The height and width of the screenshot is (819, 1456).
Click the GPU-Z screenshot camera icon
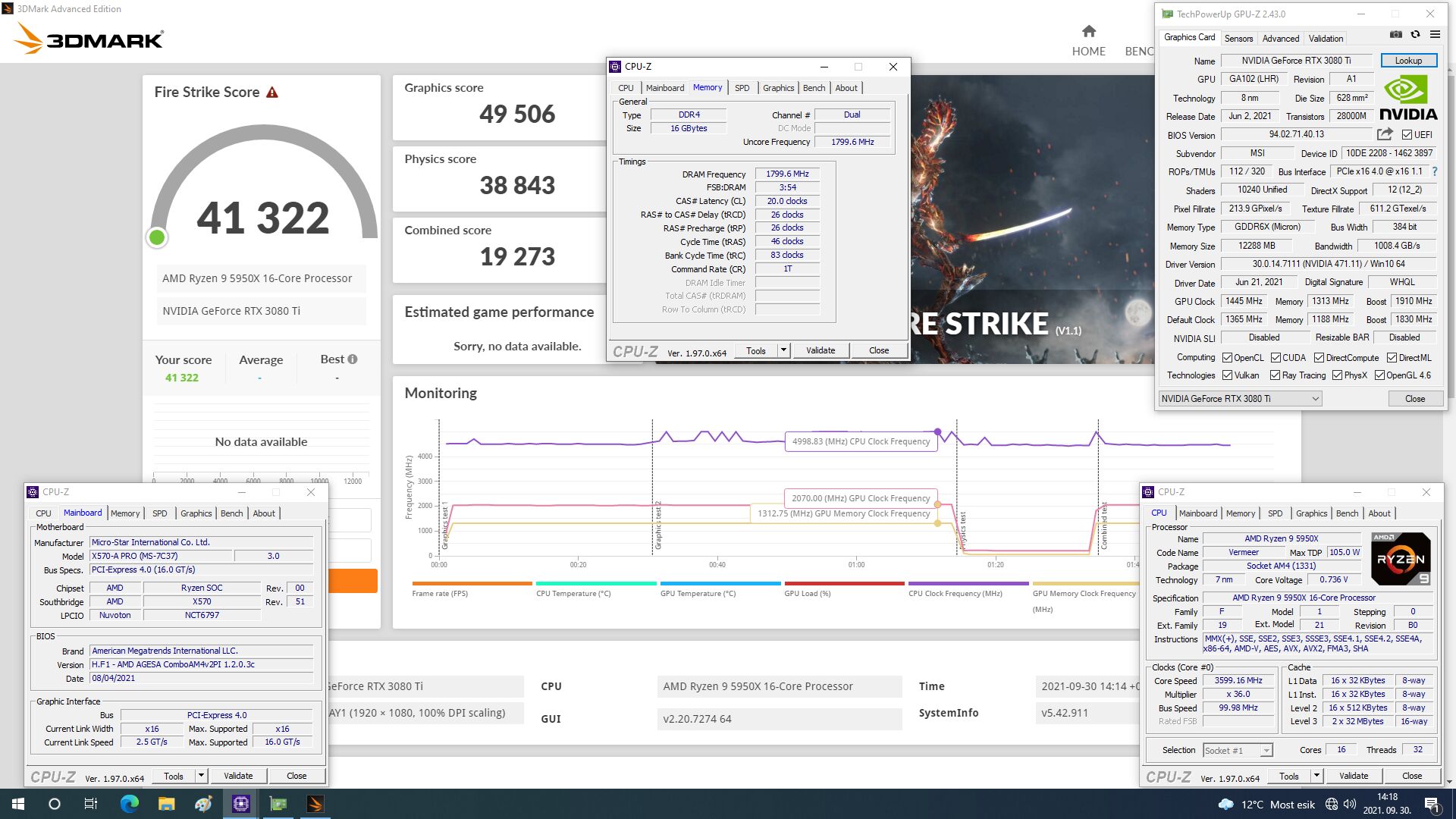(1395, 34)
